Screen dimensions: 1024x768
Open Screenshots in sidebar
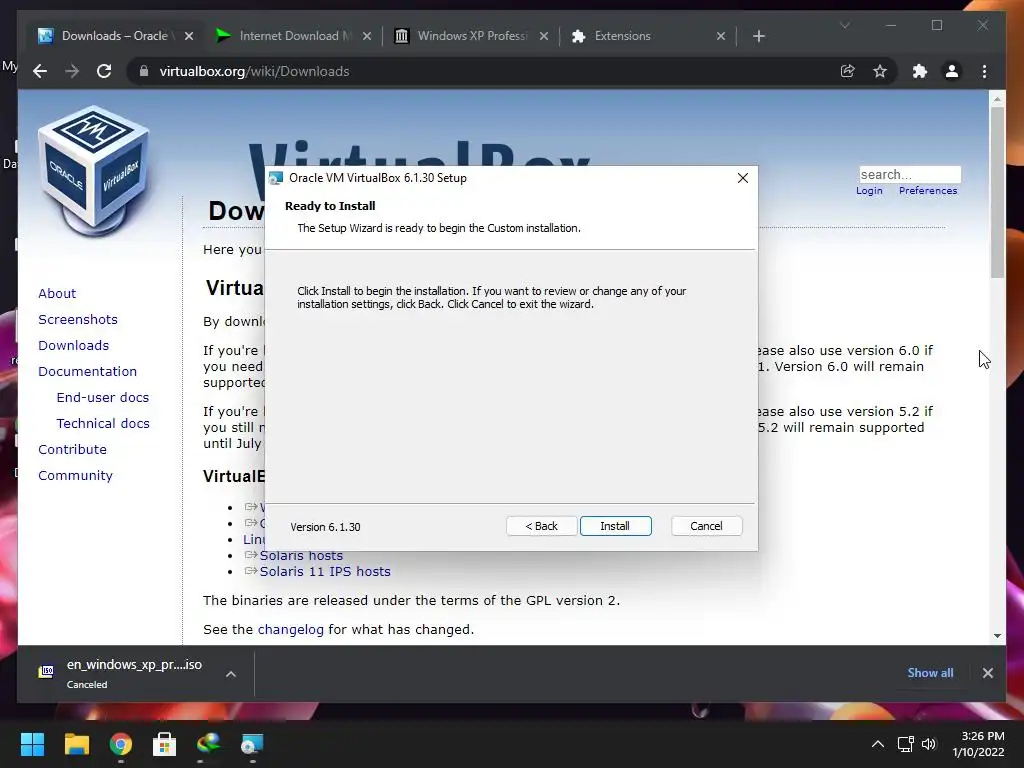click(x=78, y=319)
